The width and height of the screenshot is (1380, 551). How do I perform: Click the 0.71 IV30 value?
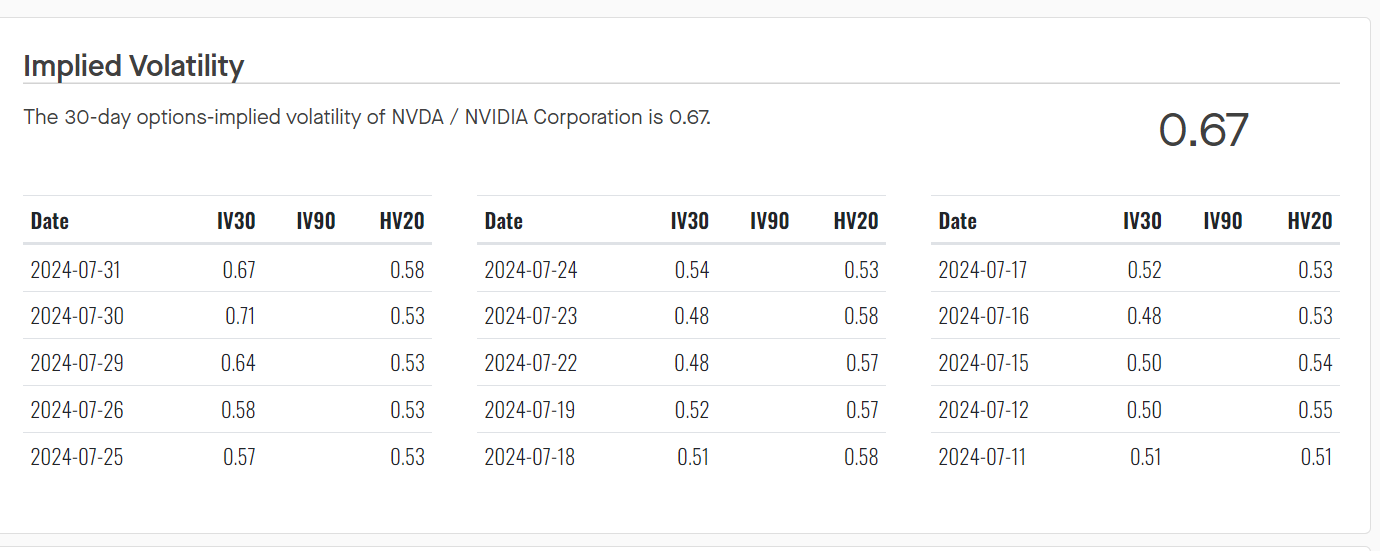(x=239, y=317)
